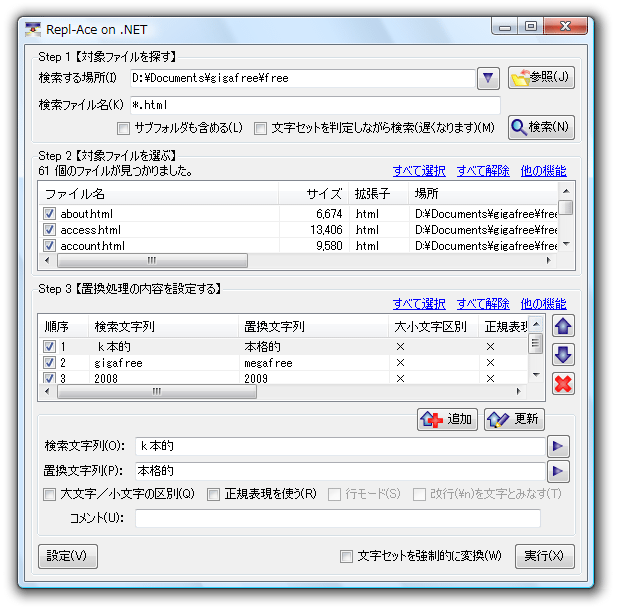Click the 検索する場所 path input field

click(x=302, y=78)
